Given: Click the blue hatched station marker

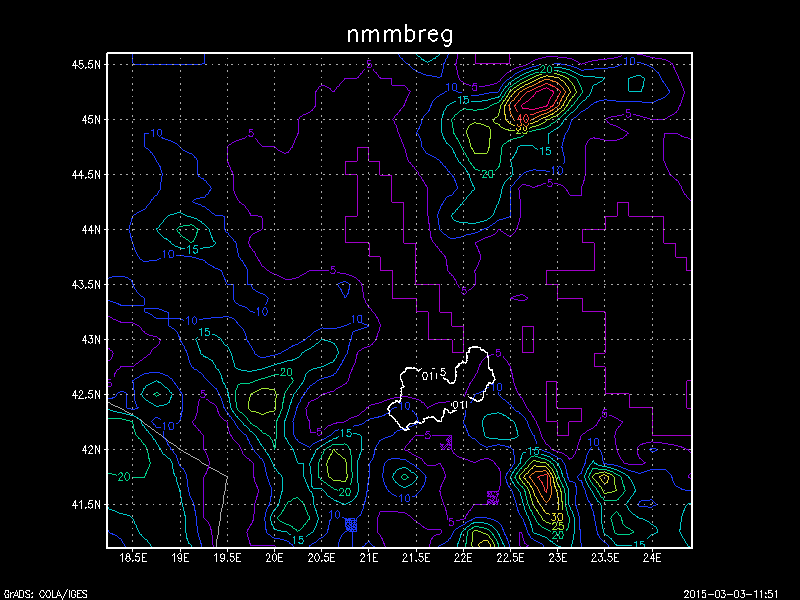Looking at the screenshot, I should [351, 524].
